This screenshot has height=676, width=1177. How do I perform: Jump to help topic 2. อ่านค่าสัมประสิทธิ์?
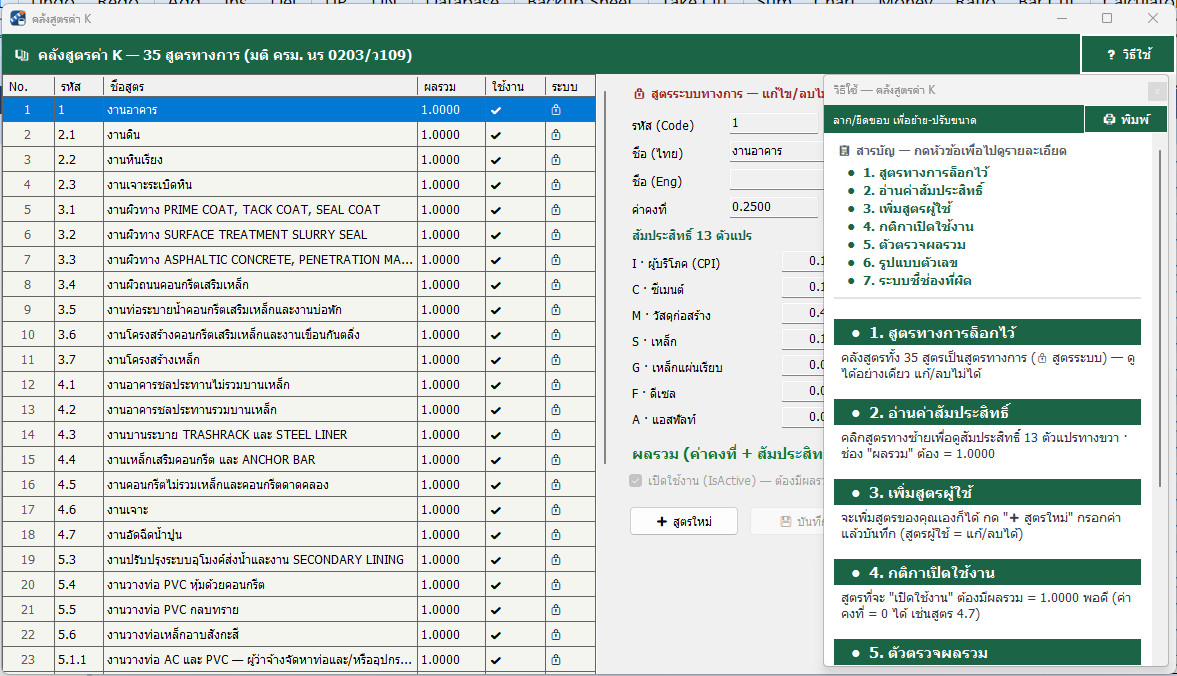pyautogui.click(x=923, y=191)
